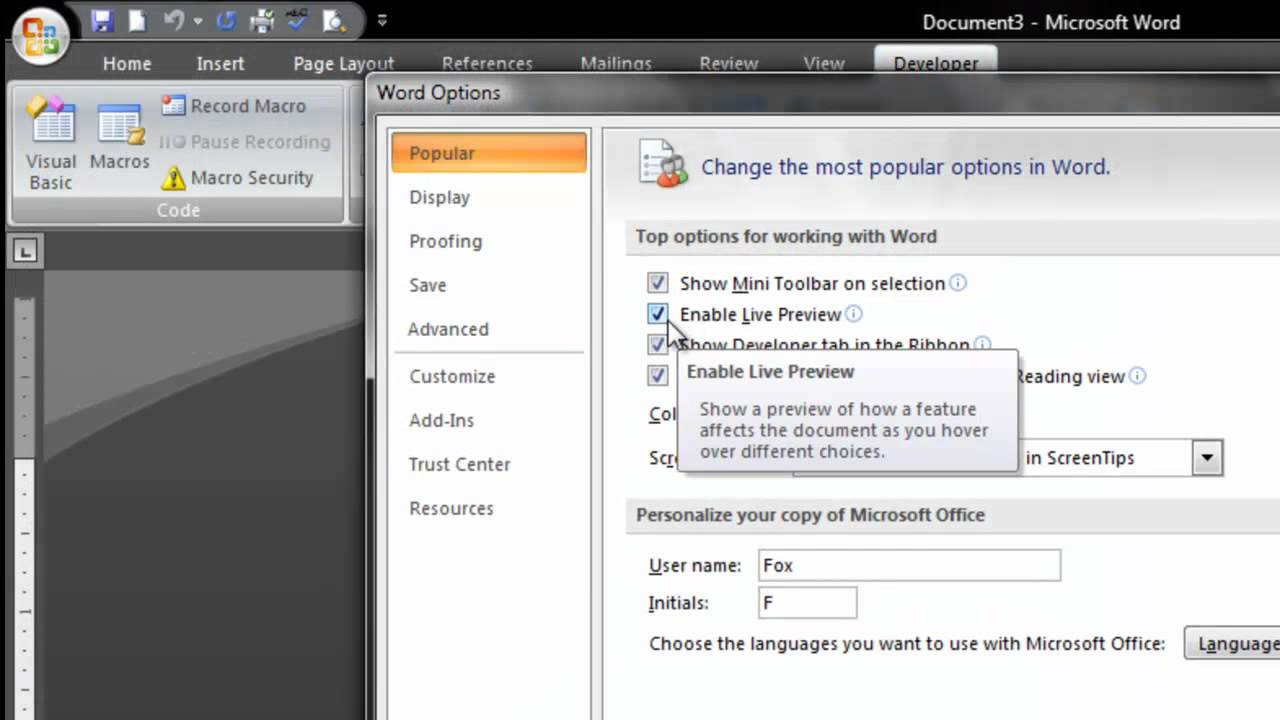Toggle the Reading view checkbox
This screenshot has height=720, width=1280.
(x=657, y=376)
